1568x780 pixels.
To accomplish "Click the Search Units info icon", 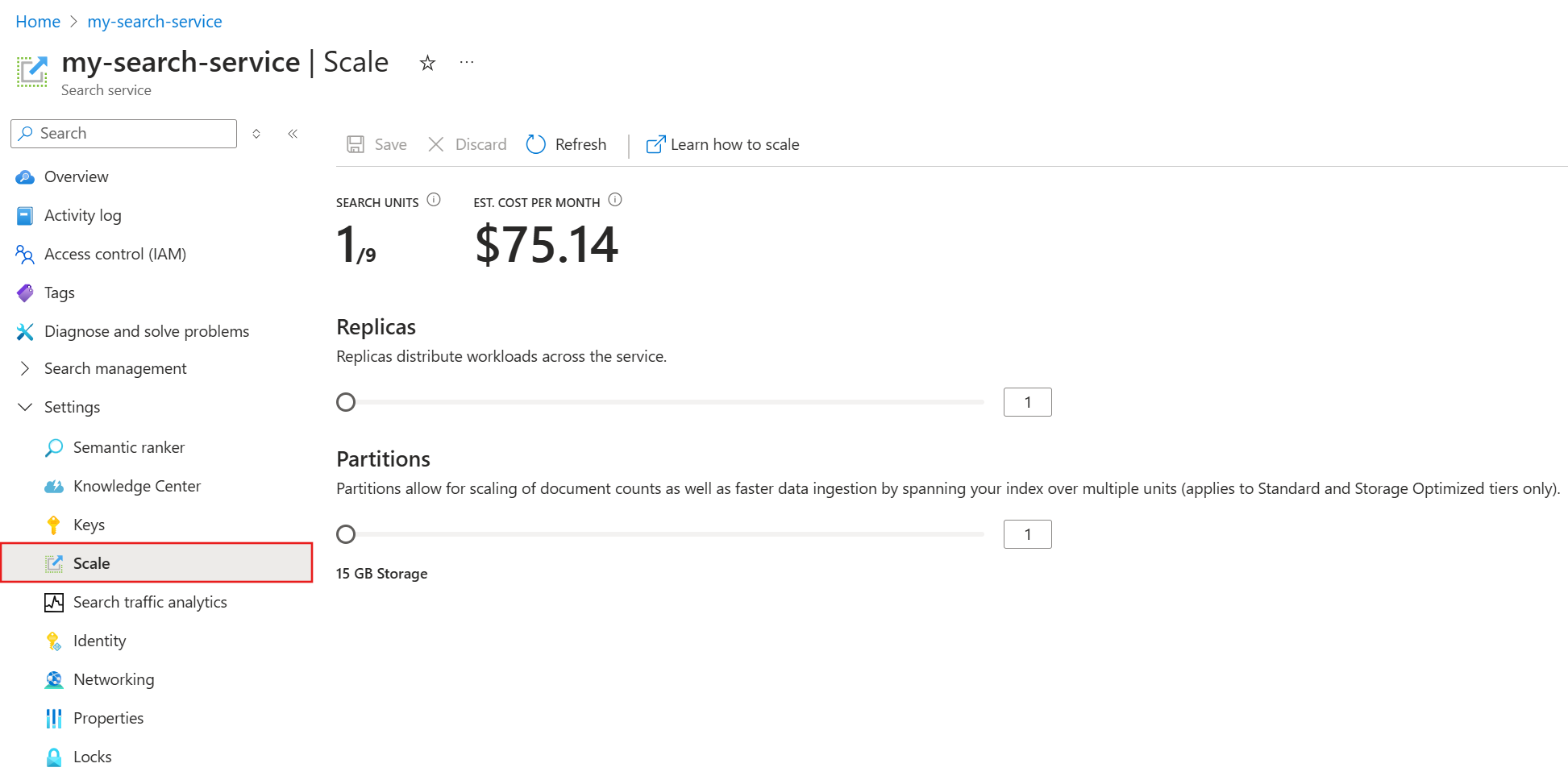I will click(434, 200).
